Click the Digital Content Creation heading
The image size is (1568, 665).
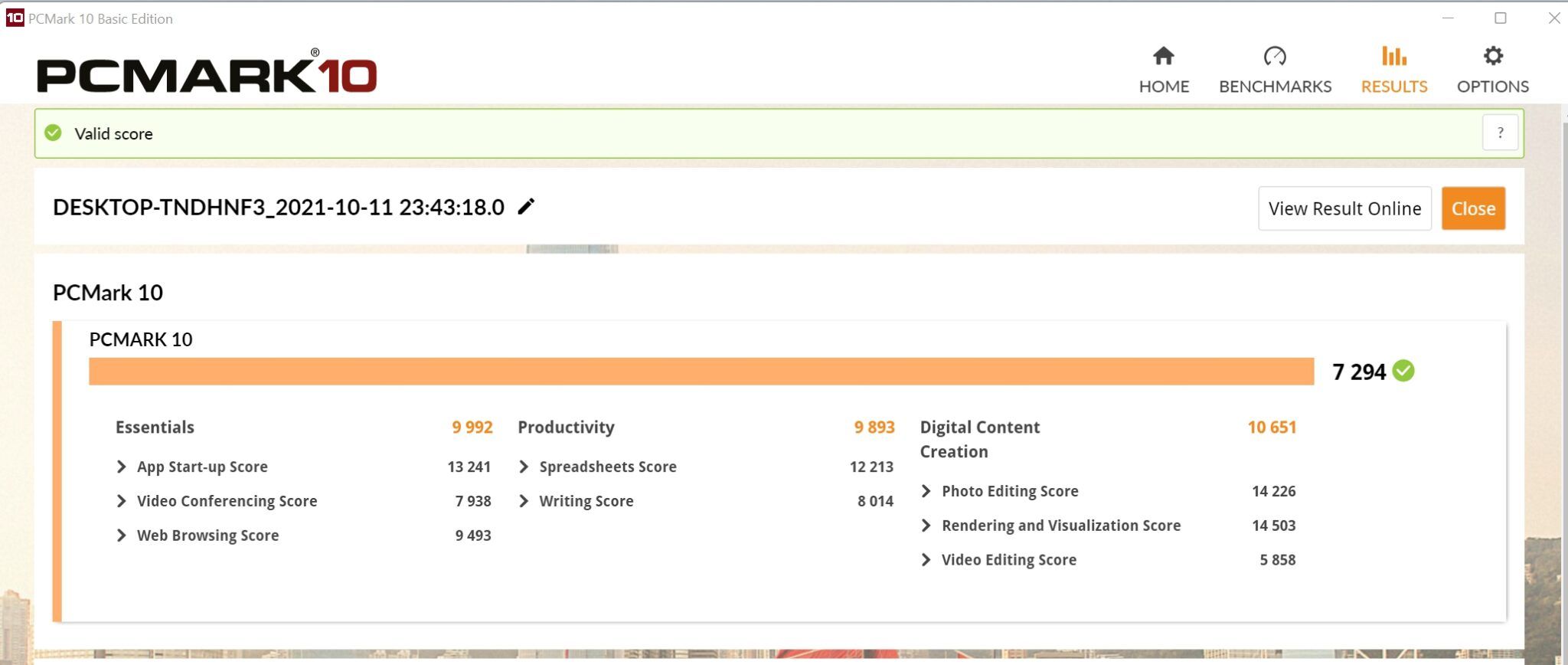[x=980, y=439]
